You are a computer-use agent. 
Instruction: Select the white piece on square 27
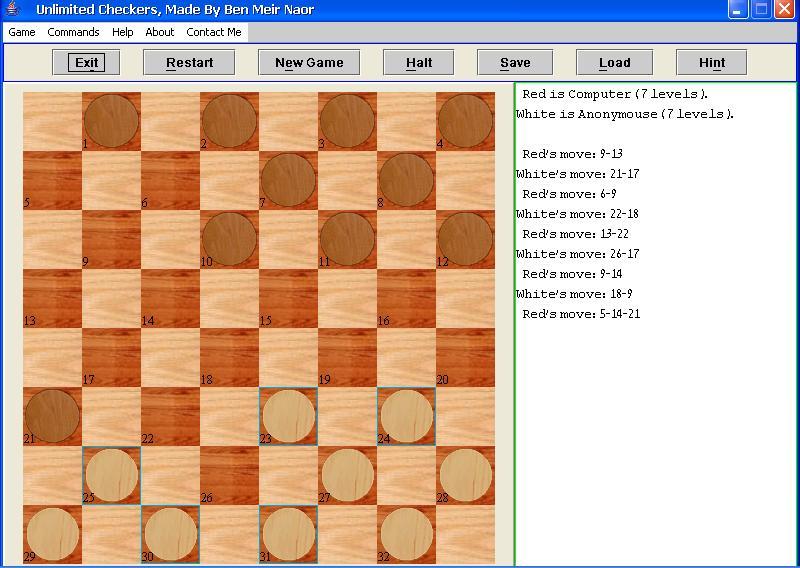tap(347, 475)
